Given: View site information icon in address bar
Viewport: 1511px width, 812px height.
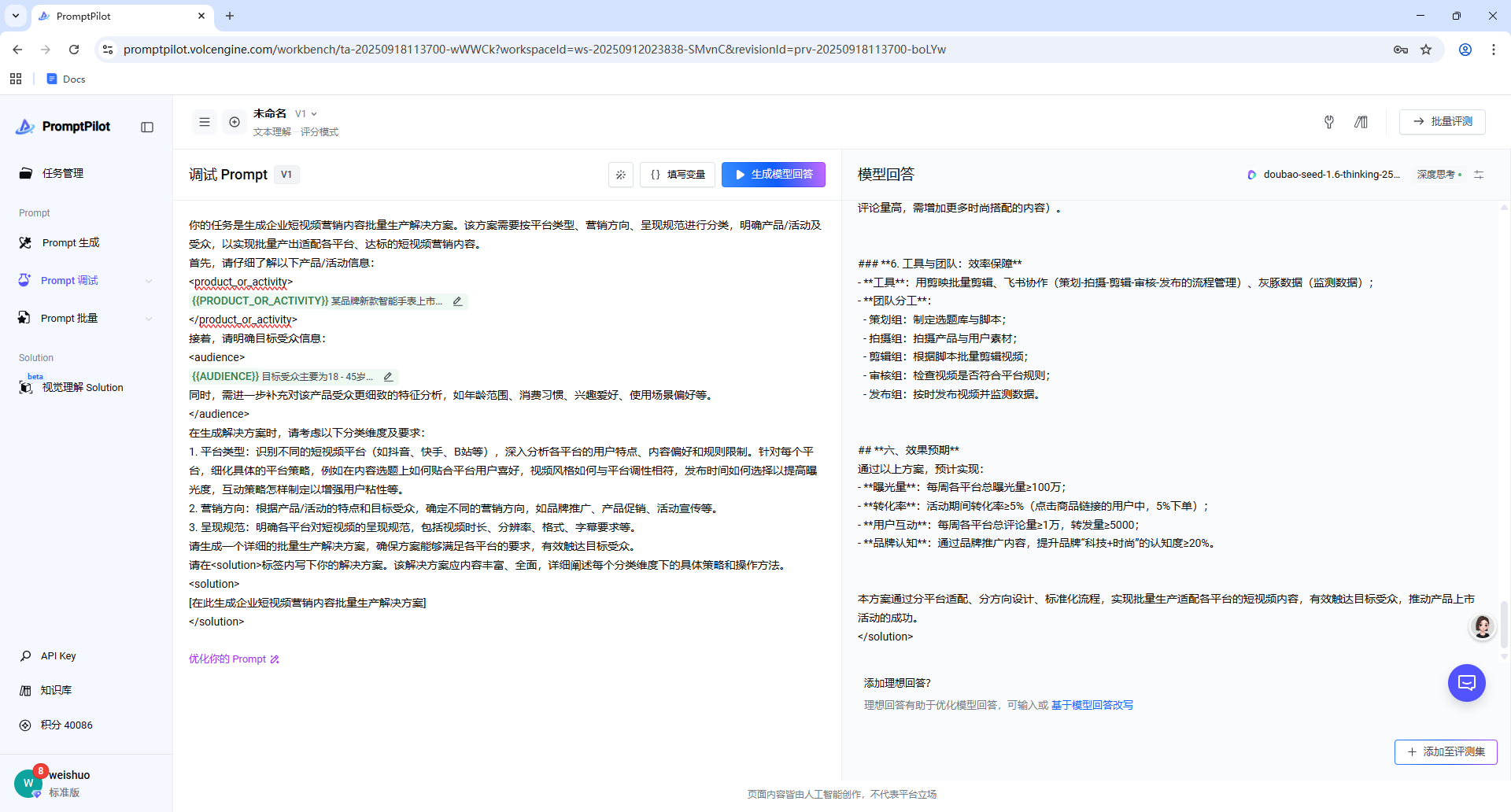Looking at the screenshot, I should (x=108, y=50).
